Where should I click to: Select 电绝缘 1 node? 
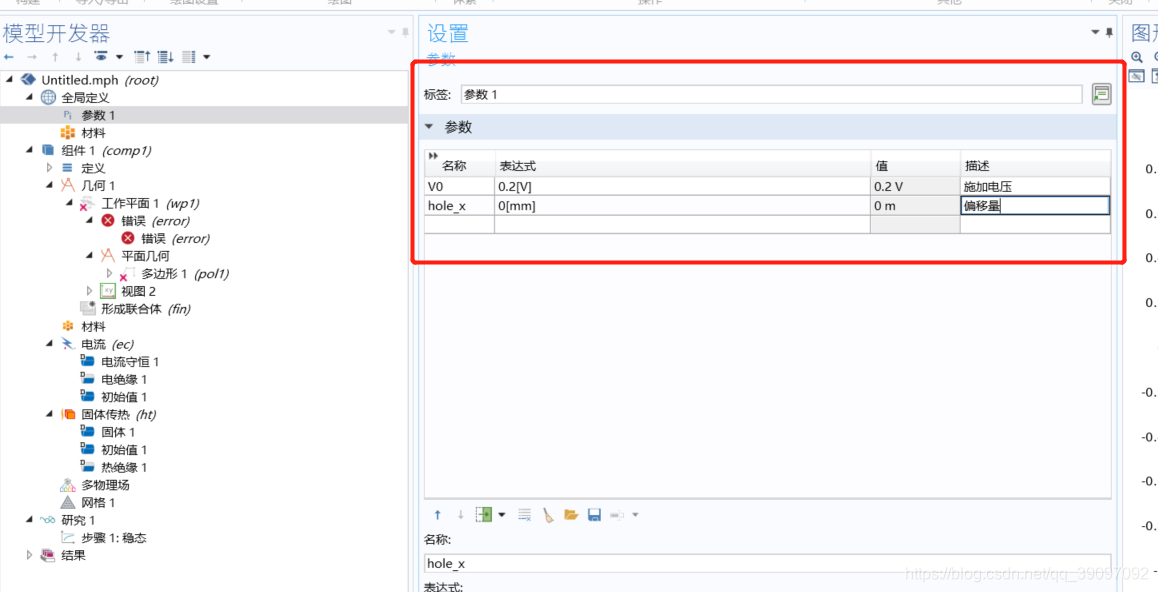tap(124, 379)
